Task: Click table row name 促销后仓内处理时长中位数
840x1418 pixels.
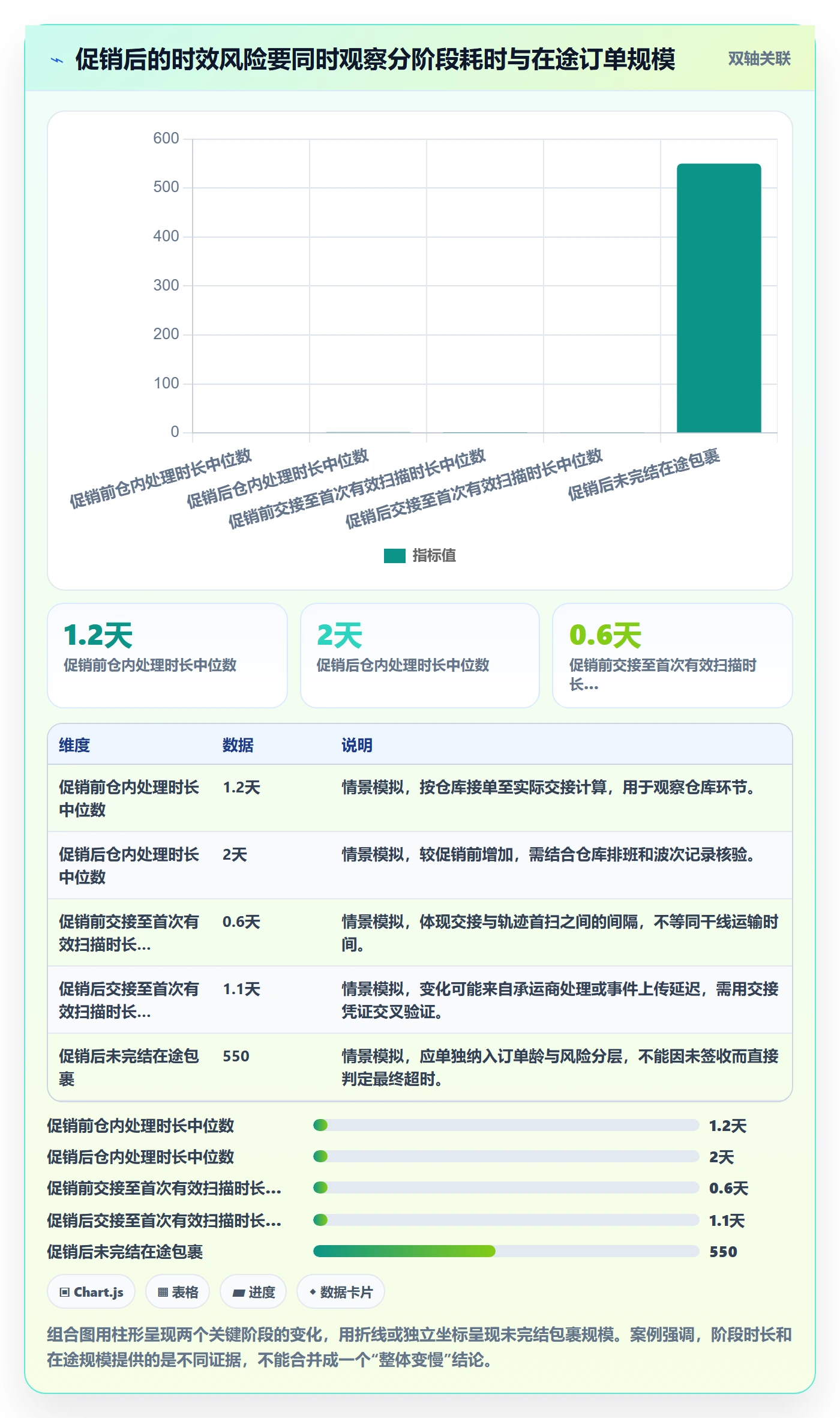Action: coord(129,866)
